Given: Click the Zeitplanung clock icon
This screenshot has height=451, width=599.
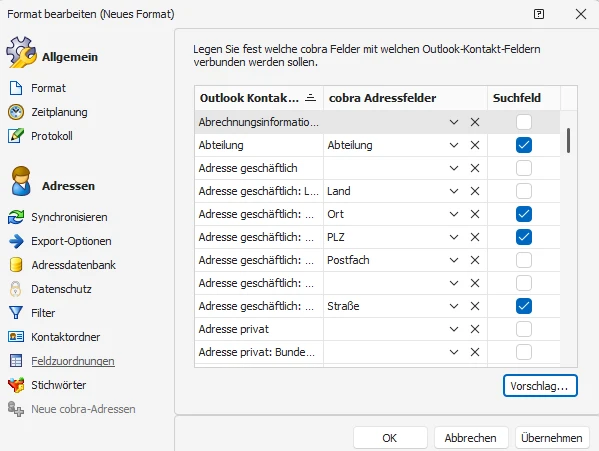Looking at the screenshot, I should (x=16, y=112).
